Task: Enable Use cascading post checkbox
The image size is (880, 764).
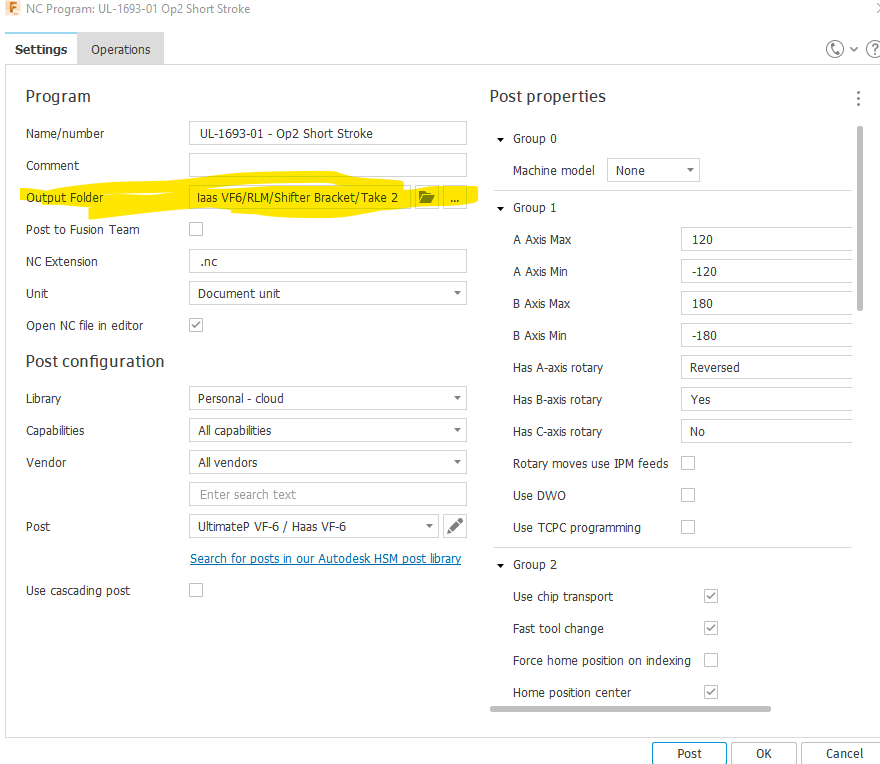Action: (x=196, y=590)
